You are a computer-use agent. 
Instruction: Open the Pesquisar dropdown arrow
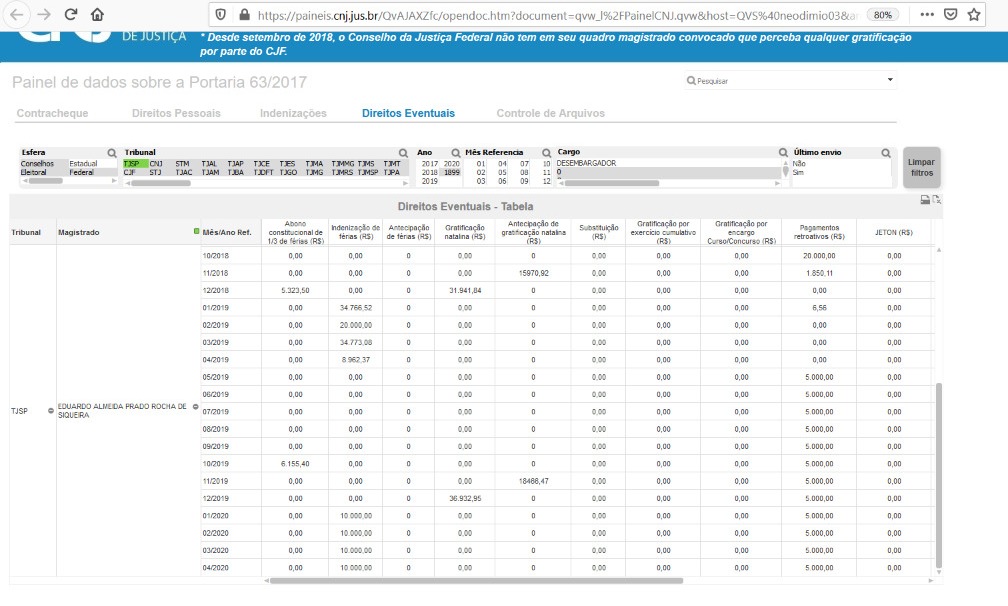pyautogui.click(x=890, y=80)
